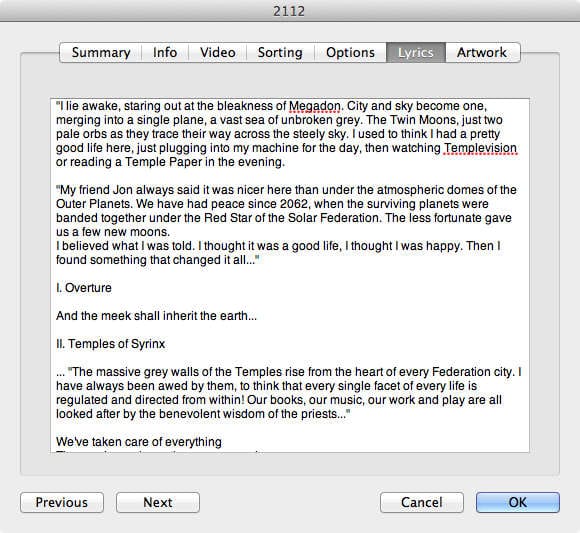Click the line starting 'My friend Jon always said'
This screenshot has height=533, width=580.
point(286,190)
